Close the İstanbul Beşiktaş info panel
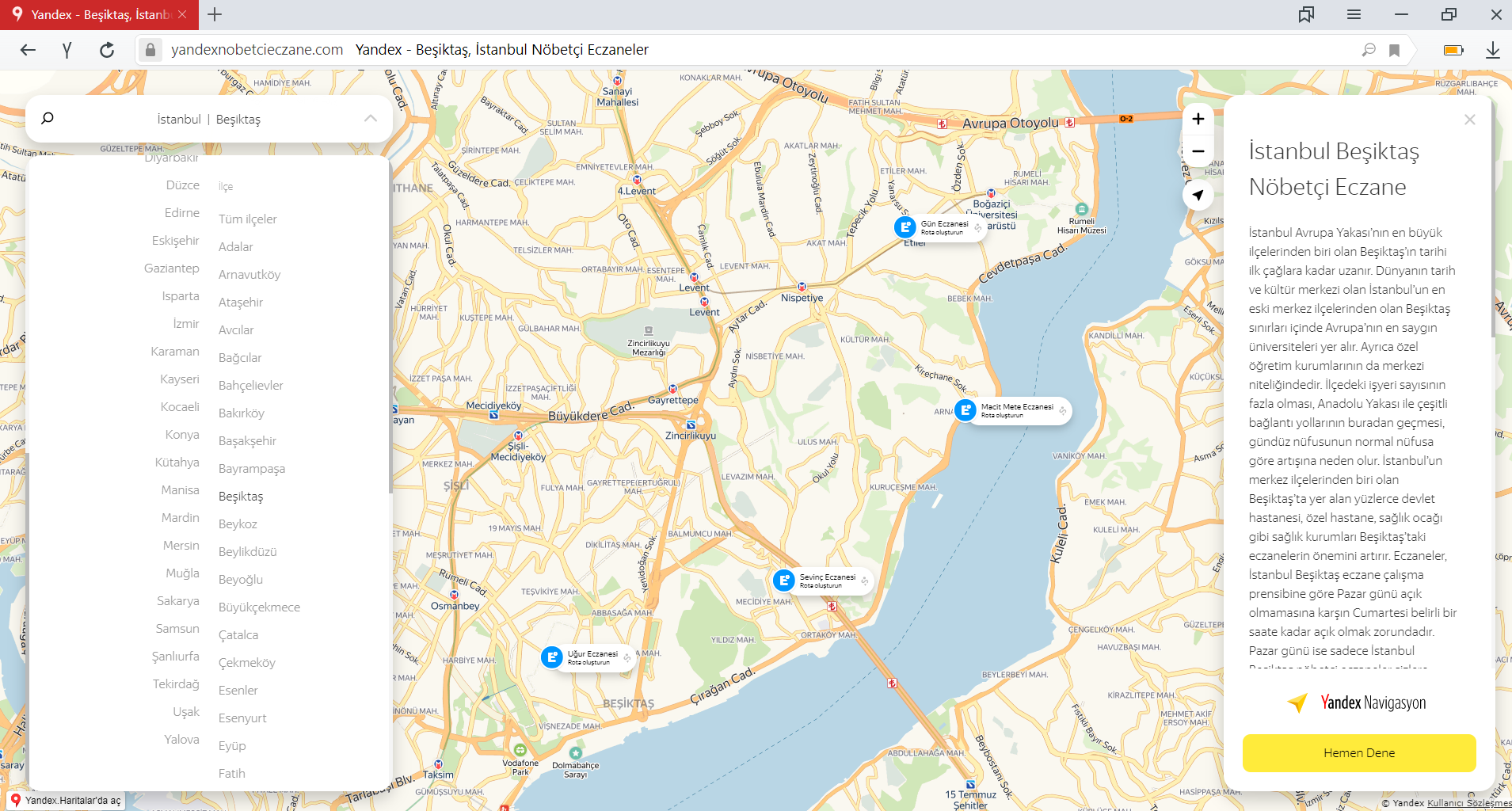1512x811 pixels. [1469, 120]
